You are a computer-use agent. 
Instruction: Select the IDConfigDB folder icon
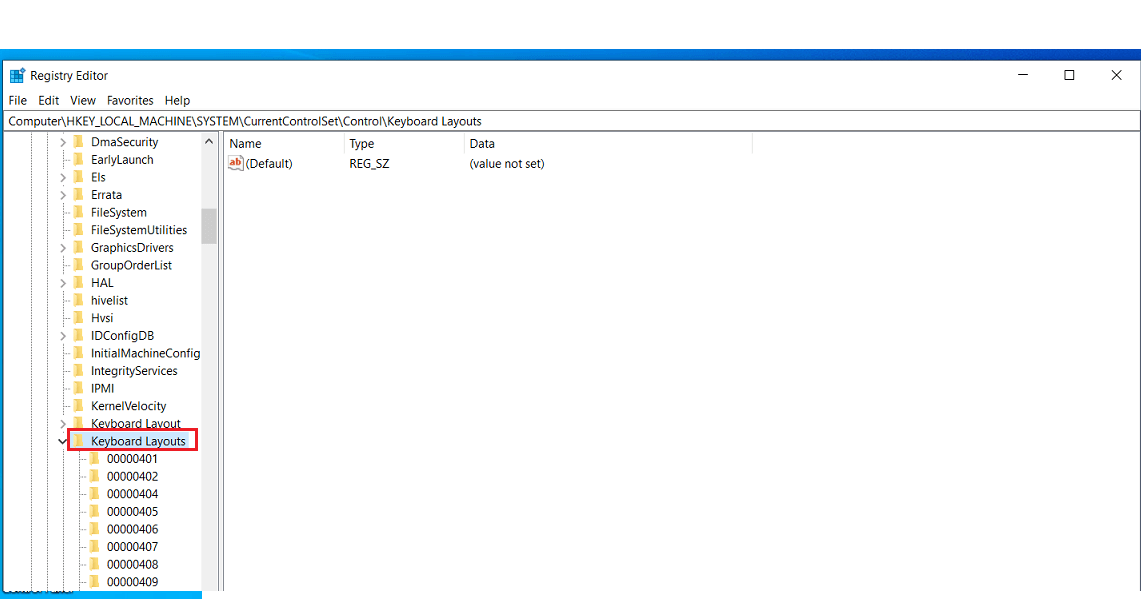79,336
